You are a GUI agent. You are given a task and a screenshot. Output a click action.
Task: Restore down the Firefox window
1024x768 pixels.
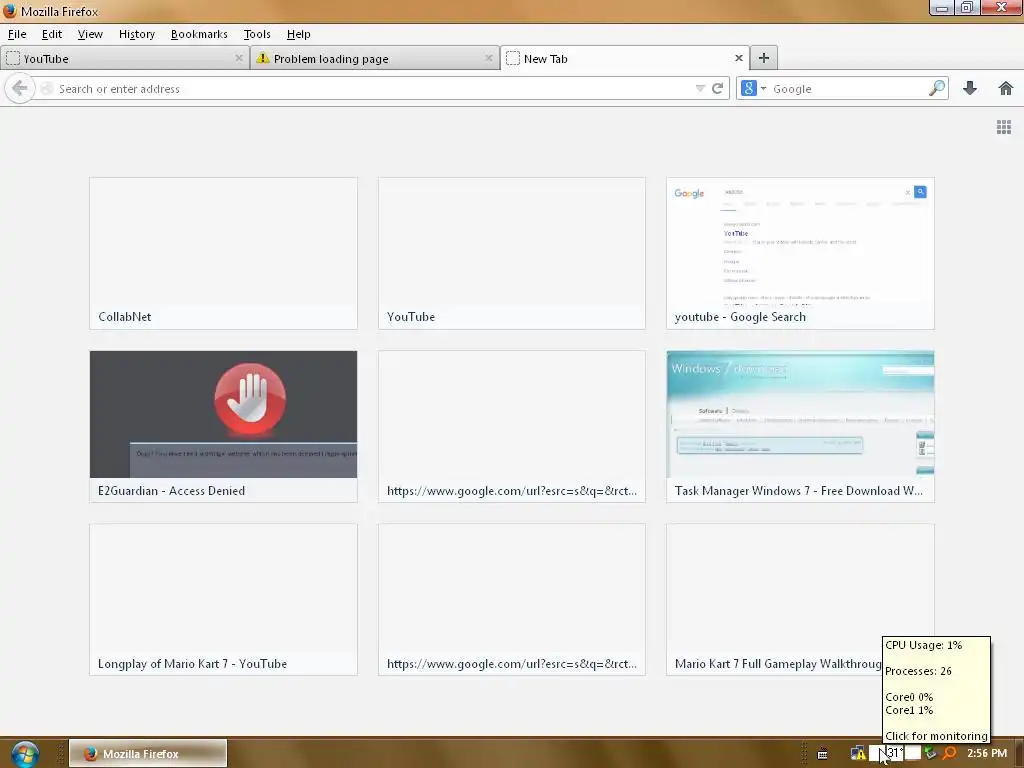coord(967,8)
